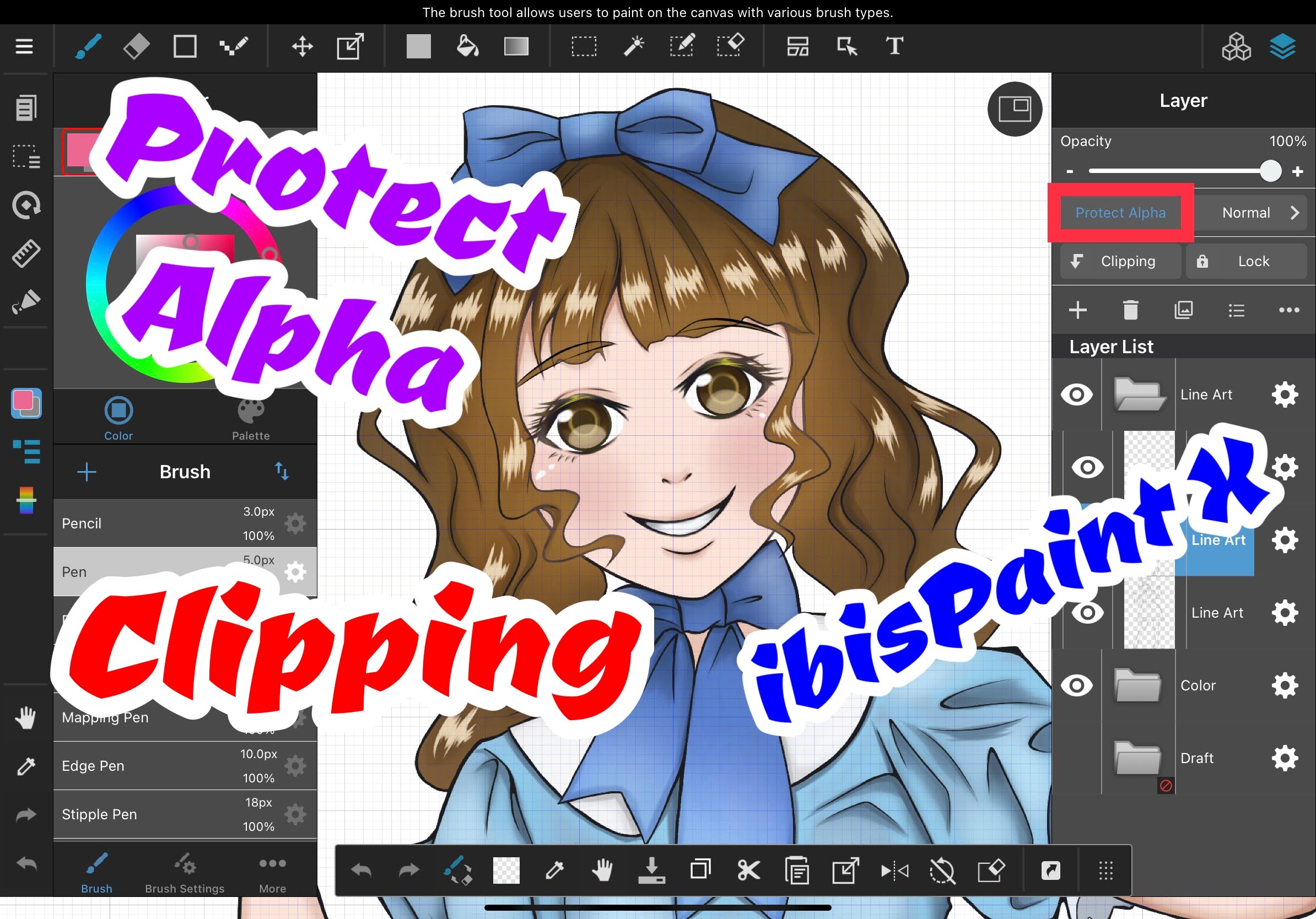Activate the Magic Wand selection tool
Image resolution: width=1316 pixels, height=919 pixels.
(634, 46)
